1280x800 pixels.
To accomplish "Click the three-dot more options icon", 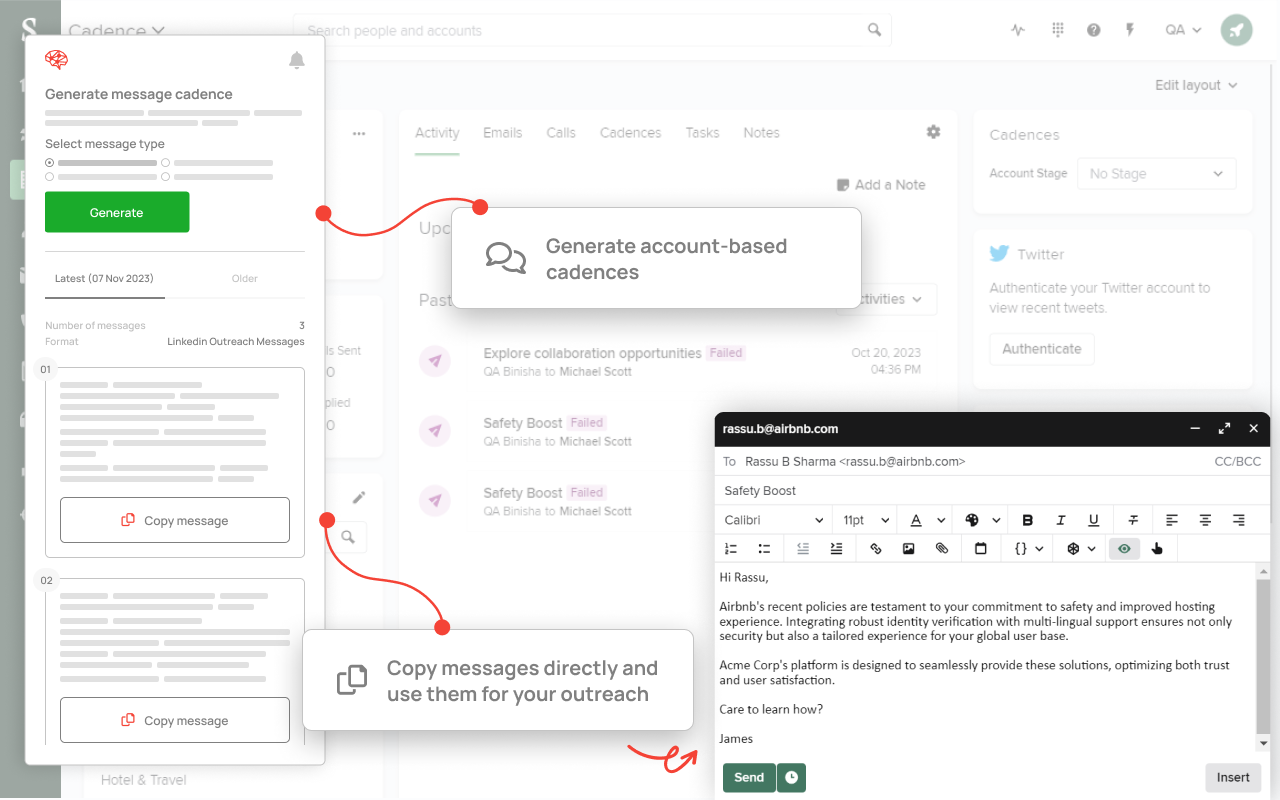I will tap(359, 133).
